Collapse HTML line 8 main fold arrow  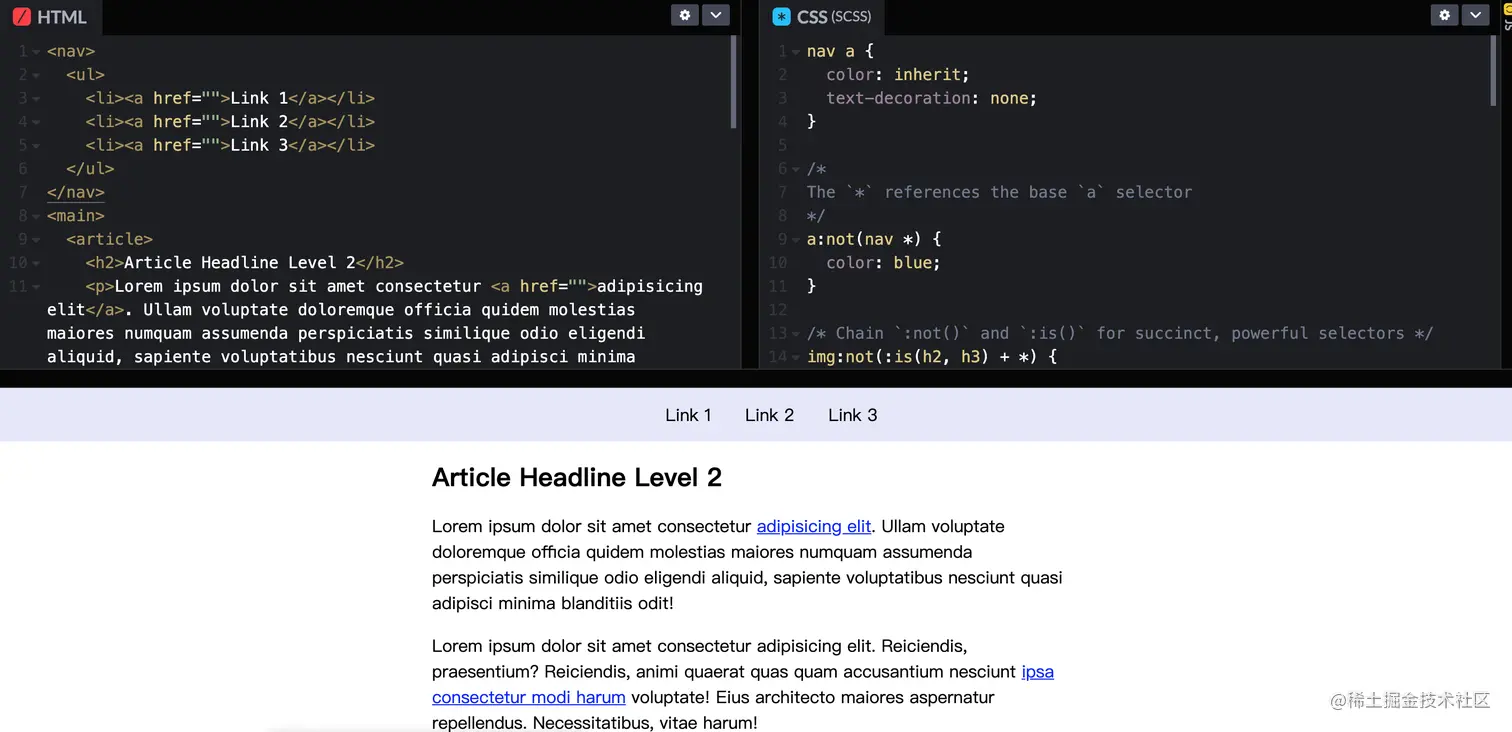coord(36,216)
